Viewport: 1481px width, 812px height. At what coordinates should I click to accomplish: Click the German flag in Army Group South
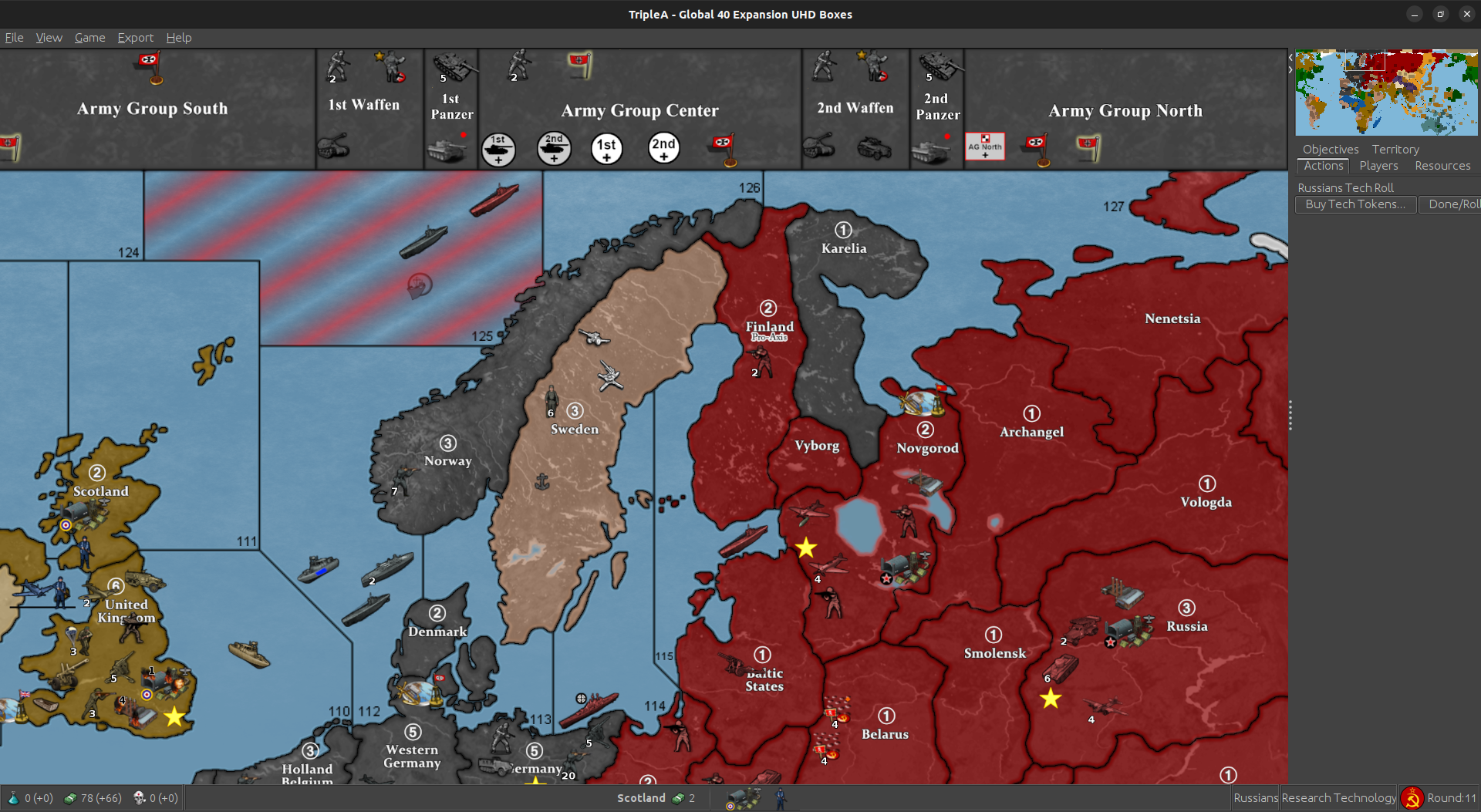coord(149,67)
